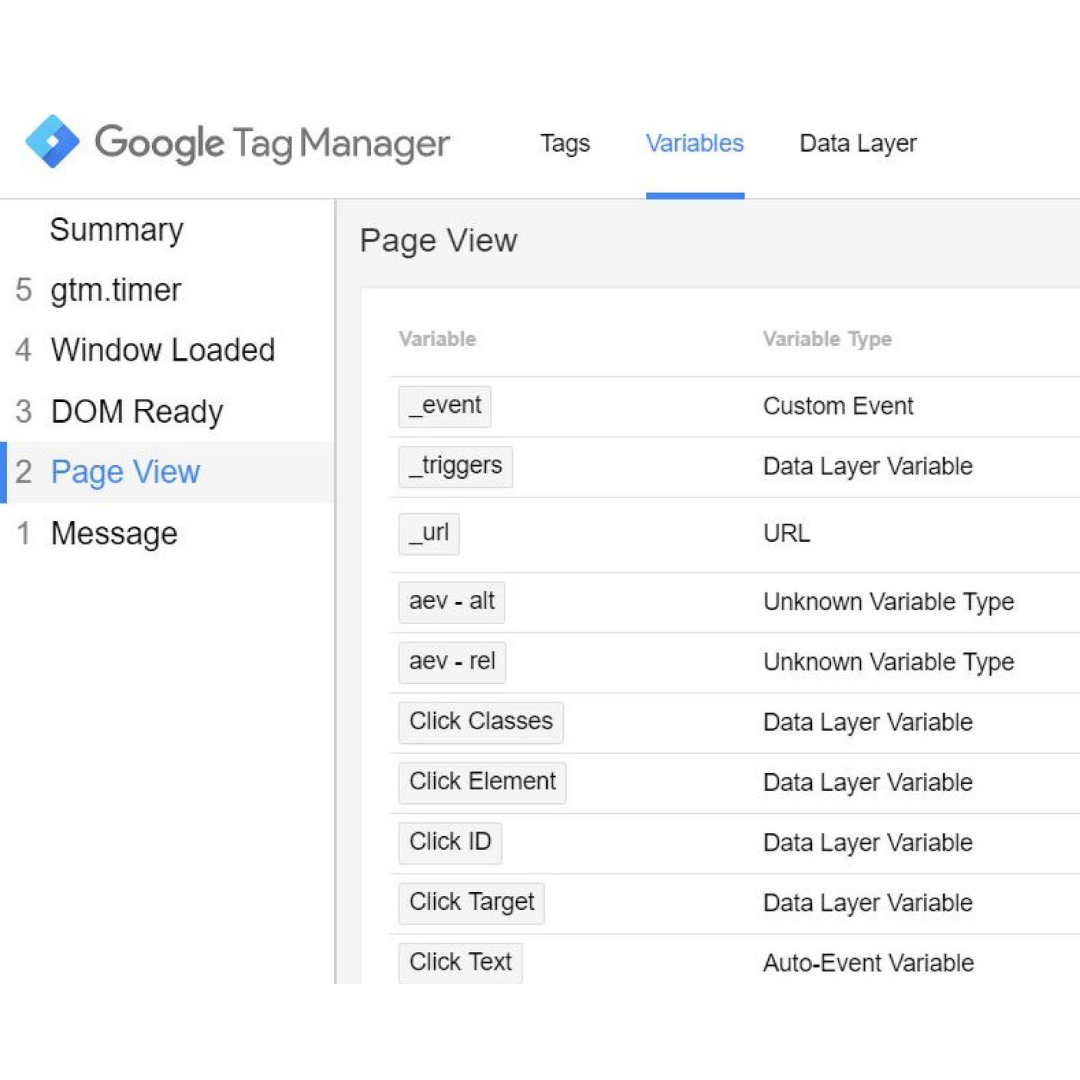The width and height of the screenshot is (1080, 1080).
Task: Select the gtm.timer event
Action: point(167,290)
